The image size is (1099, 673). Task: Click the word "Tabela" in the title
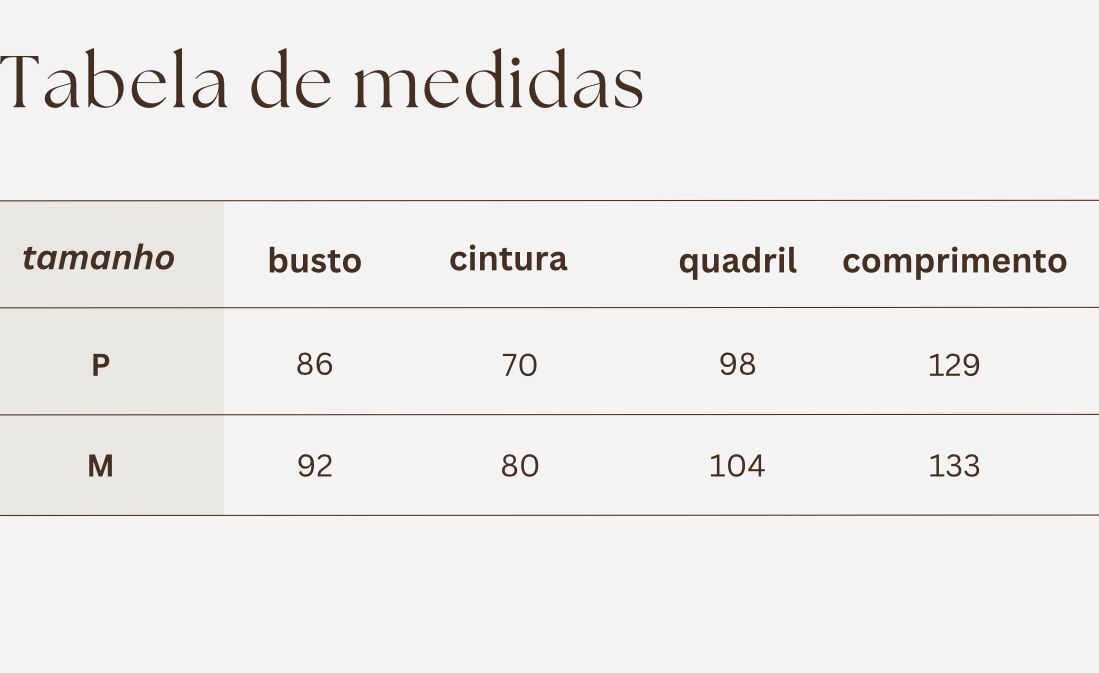click(x=112, y=82)
